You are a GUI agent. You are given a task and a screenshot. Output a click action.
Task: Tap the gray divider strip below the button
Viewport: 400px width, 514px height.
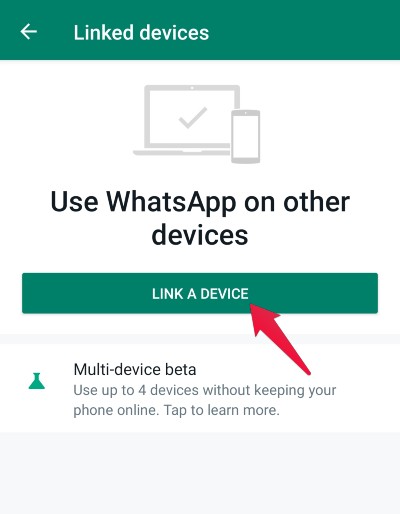[x=200, y=339]
